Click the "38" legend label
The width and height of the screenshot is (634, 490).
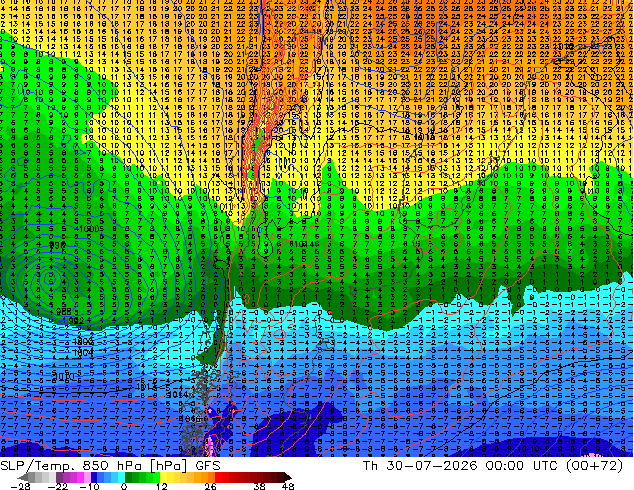click(259, 486)
